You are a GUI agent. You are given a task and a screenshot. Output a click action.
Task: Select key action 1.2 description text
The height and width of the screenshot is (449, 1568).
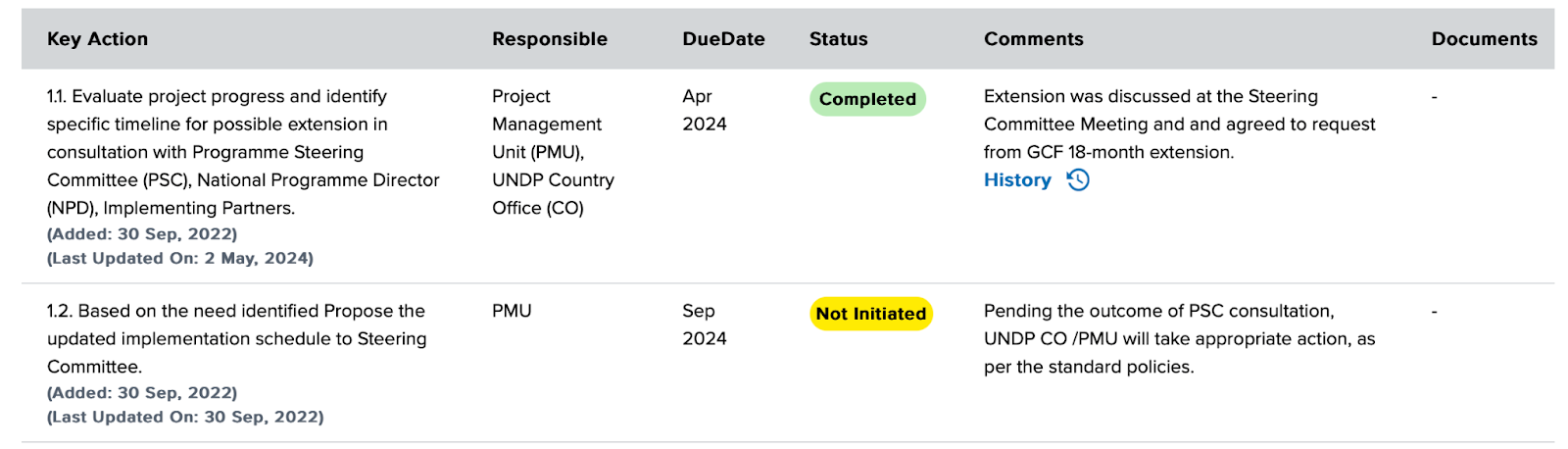pyautogui.click(x=237, y=338)
